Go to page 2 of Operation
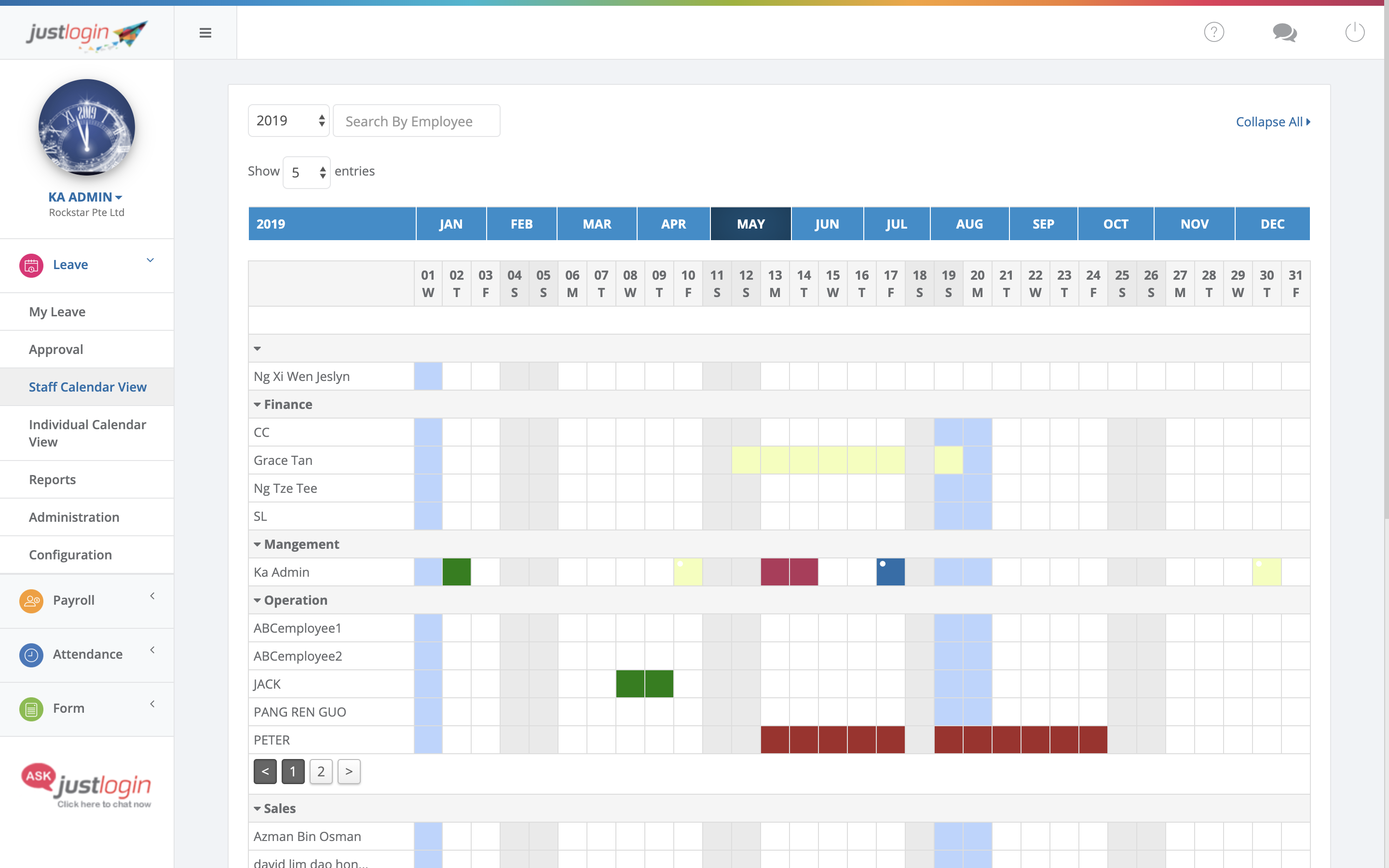The width and height of the screenshot is (1389, 868). coord(321,772)
